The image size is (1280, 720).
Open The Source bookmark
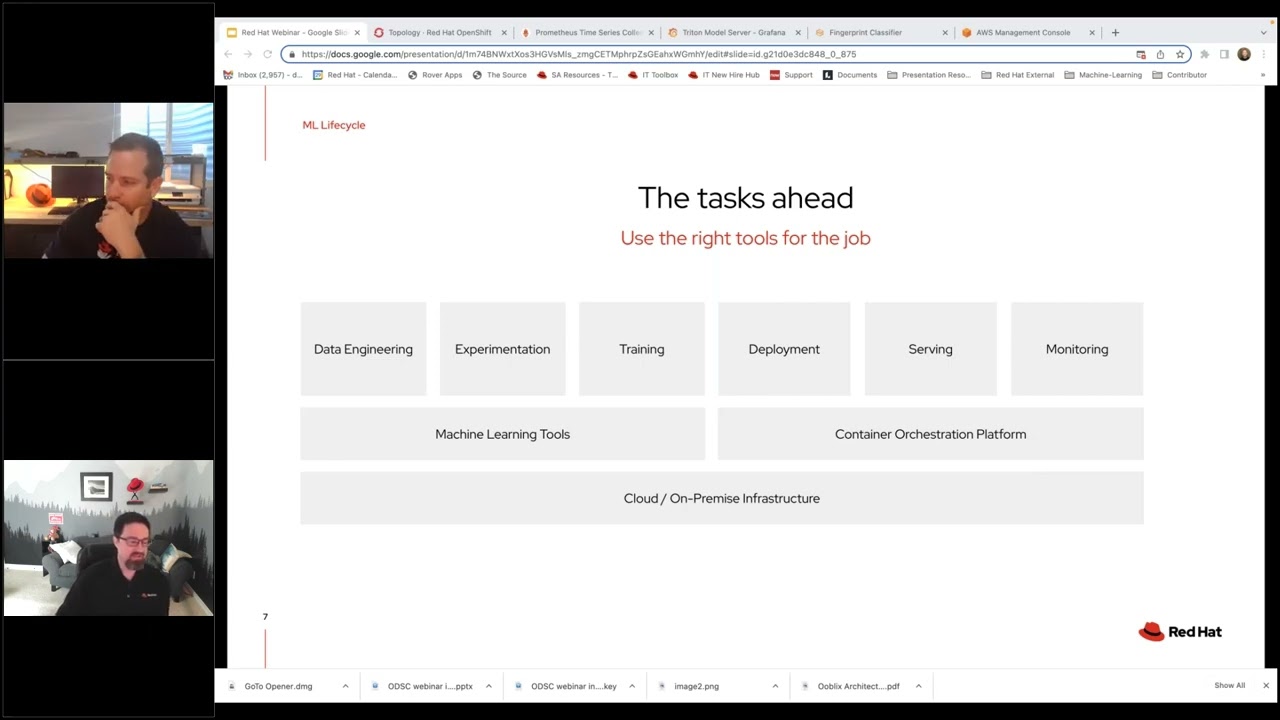[499, 75]
